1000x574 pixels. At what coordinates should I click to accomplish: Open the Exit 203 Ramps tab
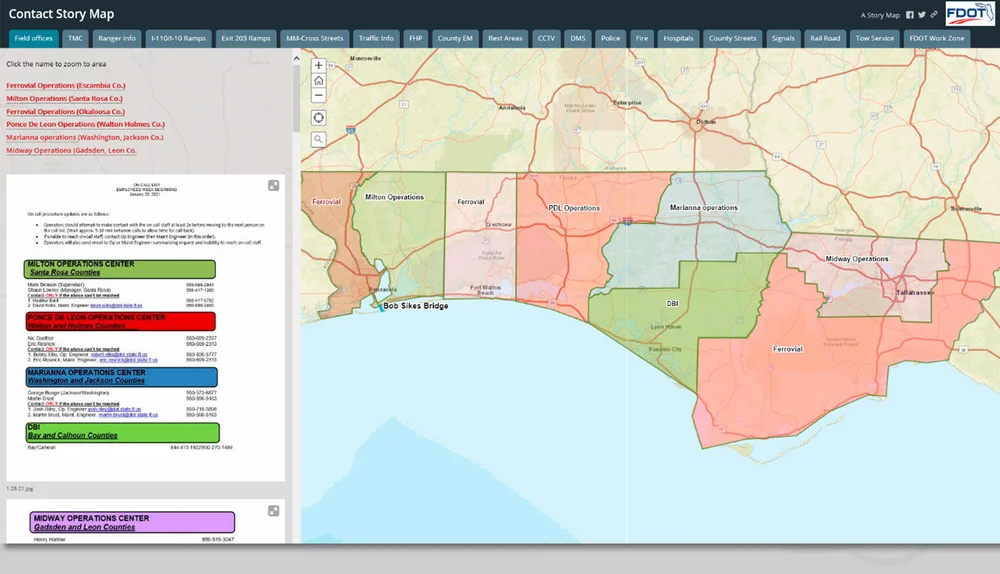(x=246, y=38)
